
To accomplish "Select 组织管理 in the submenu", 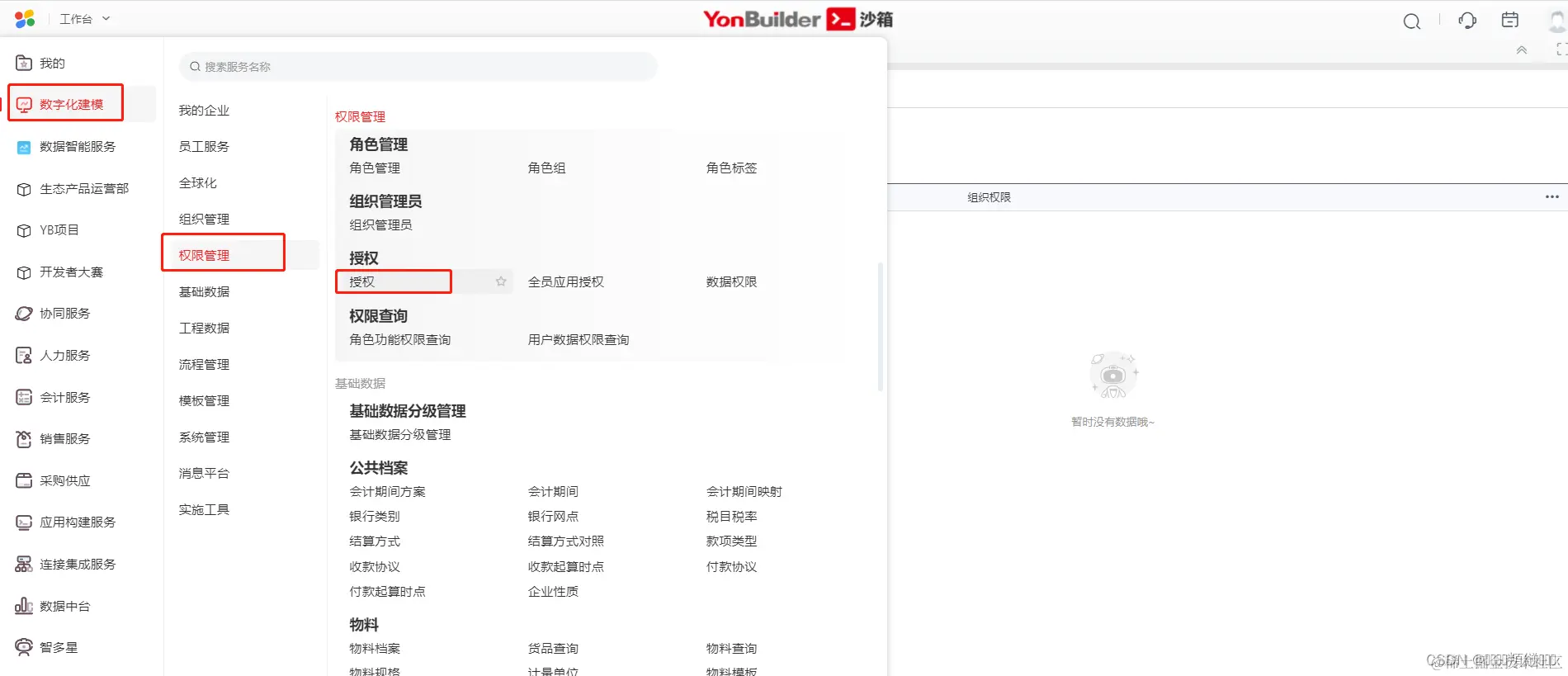I will pos(204,220).
